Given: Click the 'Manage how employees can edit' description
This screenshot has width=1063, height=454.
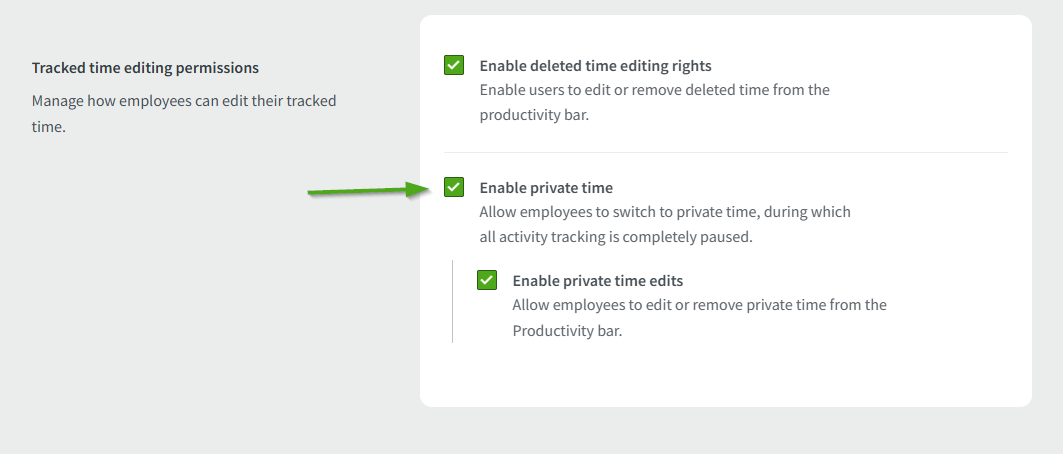Looking at the screenshot, I should [184, 101].
